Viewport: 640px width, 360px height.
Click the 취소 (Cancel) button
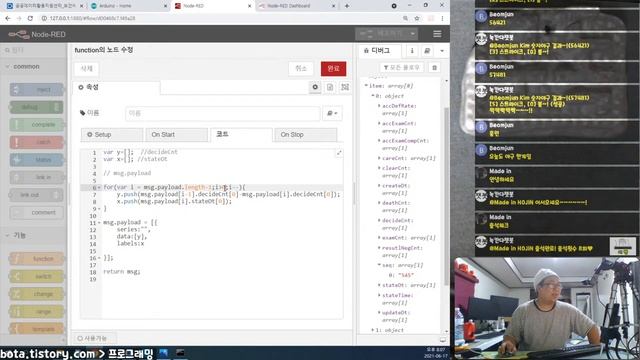tap(301, 69)
